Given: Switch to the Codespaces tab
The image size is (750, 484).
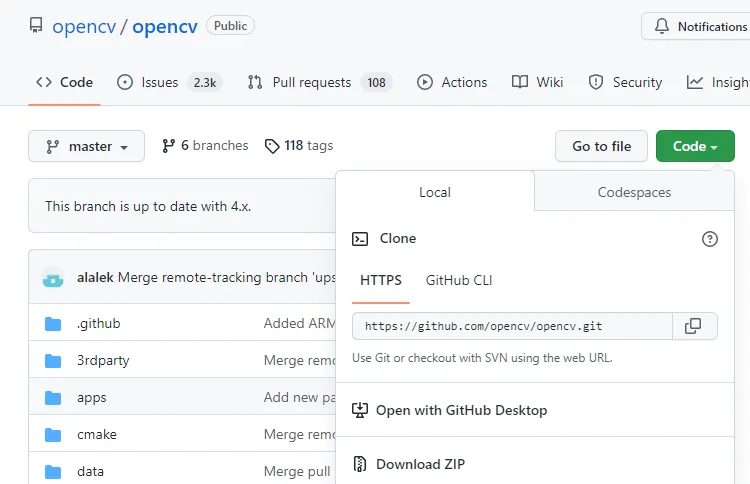Looking at the screenshot, I should [x=634, y=192].
